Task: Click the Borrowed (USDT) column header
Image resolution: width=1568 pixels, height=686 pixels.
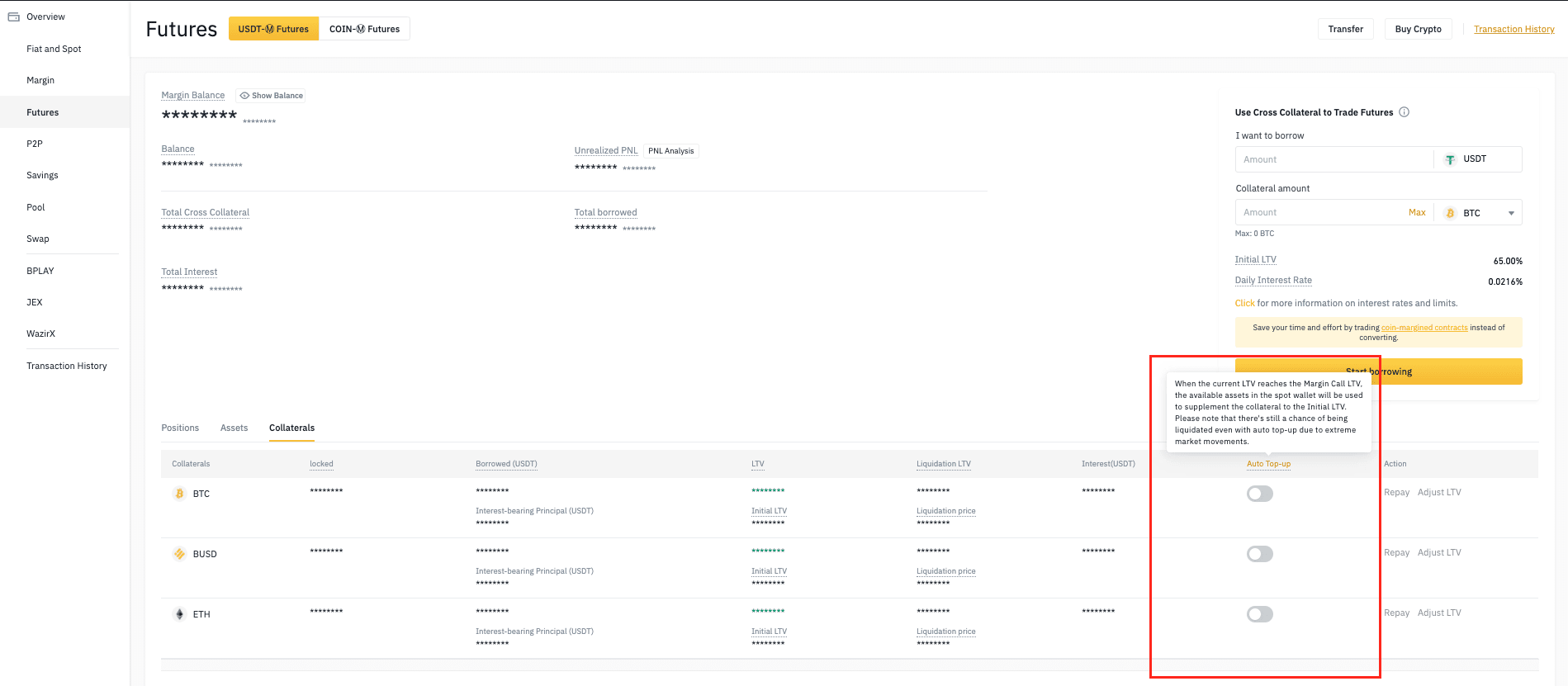Action: click(x=506, y=464)
